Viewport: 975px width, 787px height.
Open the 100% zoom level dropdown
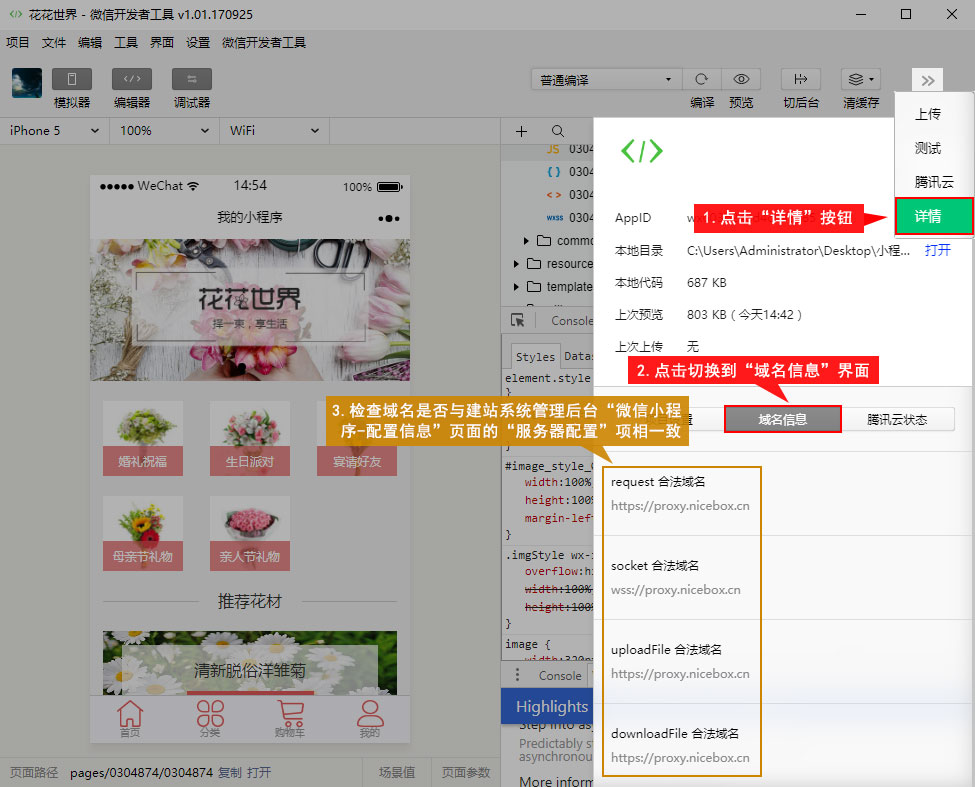(x=164, y=131)
